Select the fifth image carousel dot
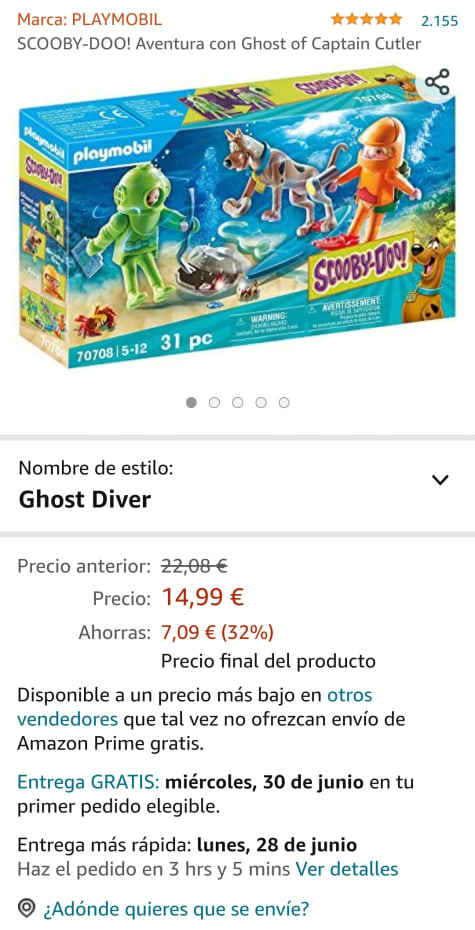Screen dimensions: 475x930 [x=284, y=403]
